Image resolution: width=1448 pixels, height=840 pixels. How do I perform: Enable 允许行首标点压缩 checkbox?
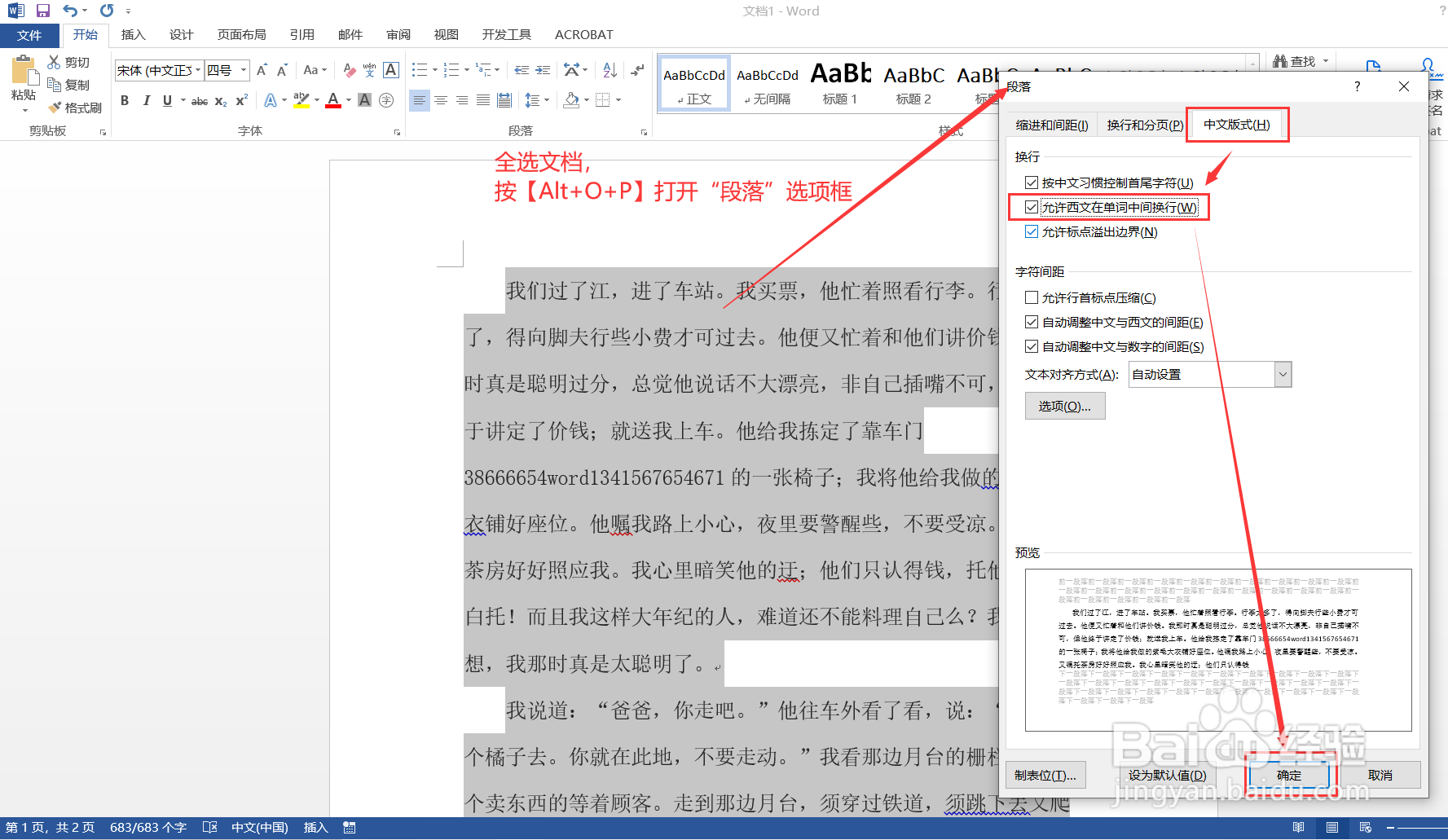click(1032, 297)
